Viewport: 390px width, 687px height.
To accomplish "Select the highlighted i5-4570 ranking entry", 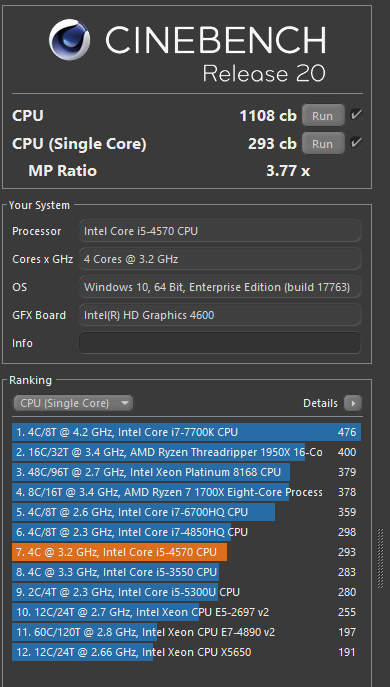I will click(186, 552).
